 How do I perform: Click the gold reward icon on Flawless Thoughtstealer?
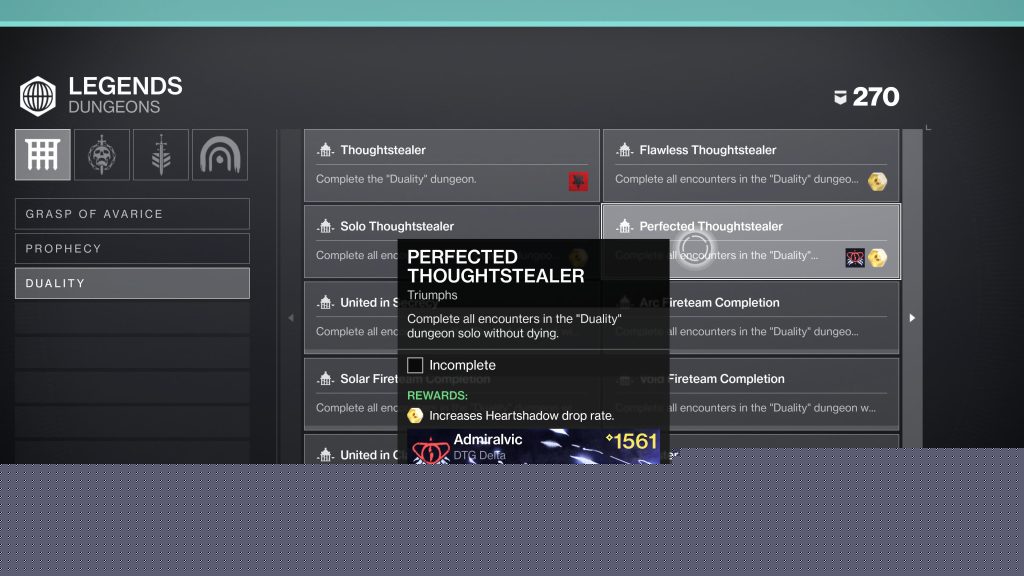(877, 181)
